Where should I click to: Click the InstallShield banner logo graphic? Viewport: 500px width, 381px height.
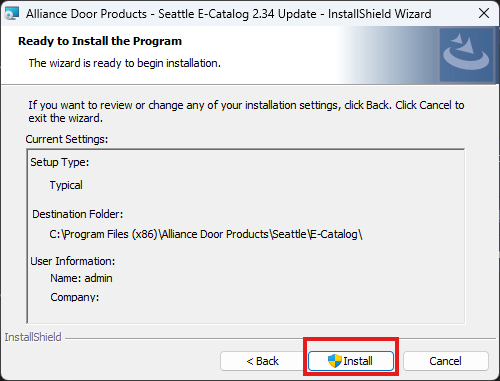(x=466, y=55)
